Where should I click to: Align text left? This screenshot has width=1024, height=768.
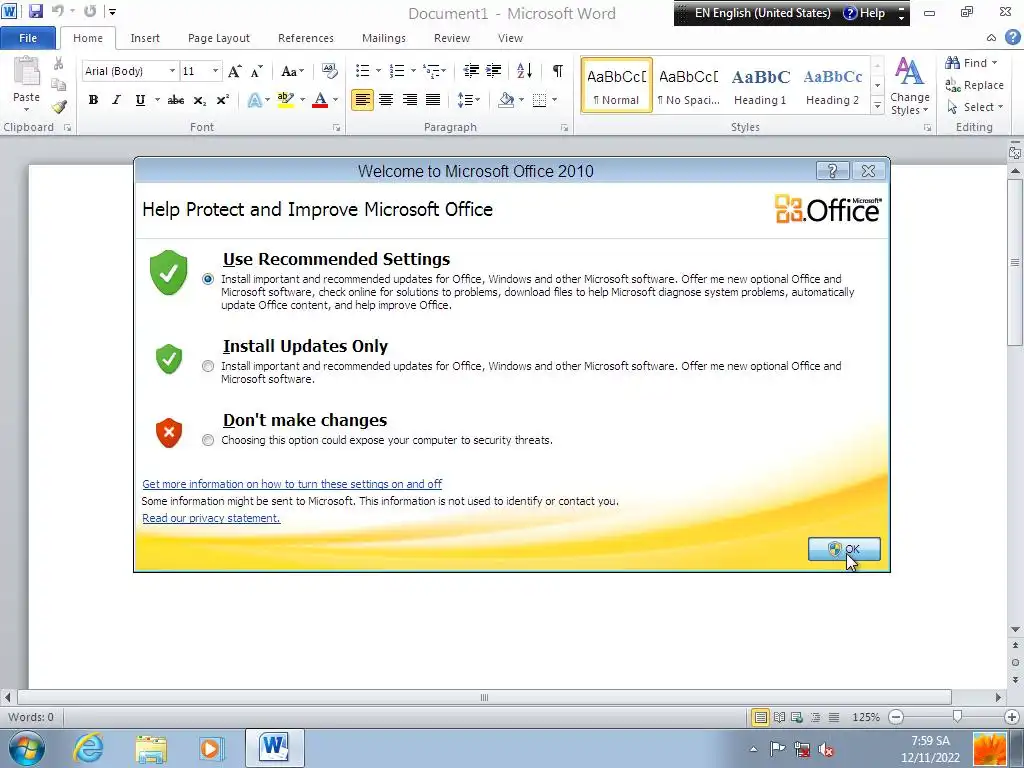pos(362,100)
